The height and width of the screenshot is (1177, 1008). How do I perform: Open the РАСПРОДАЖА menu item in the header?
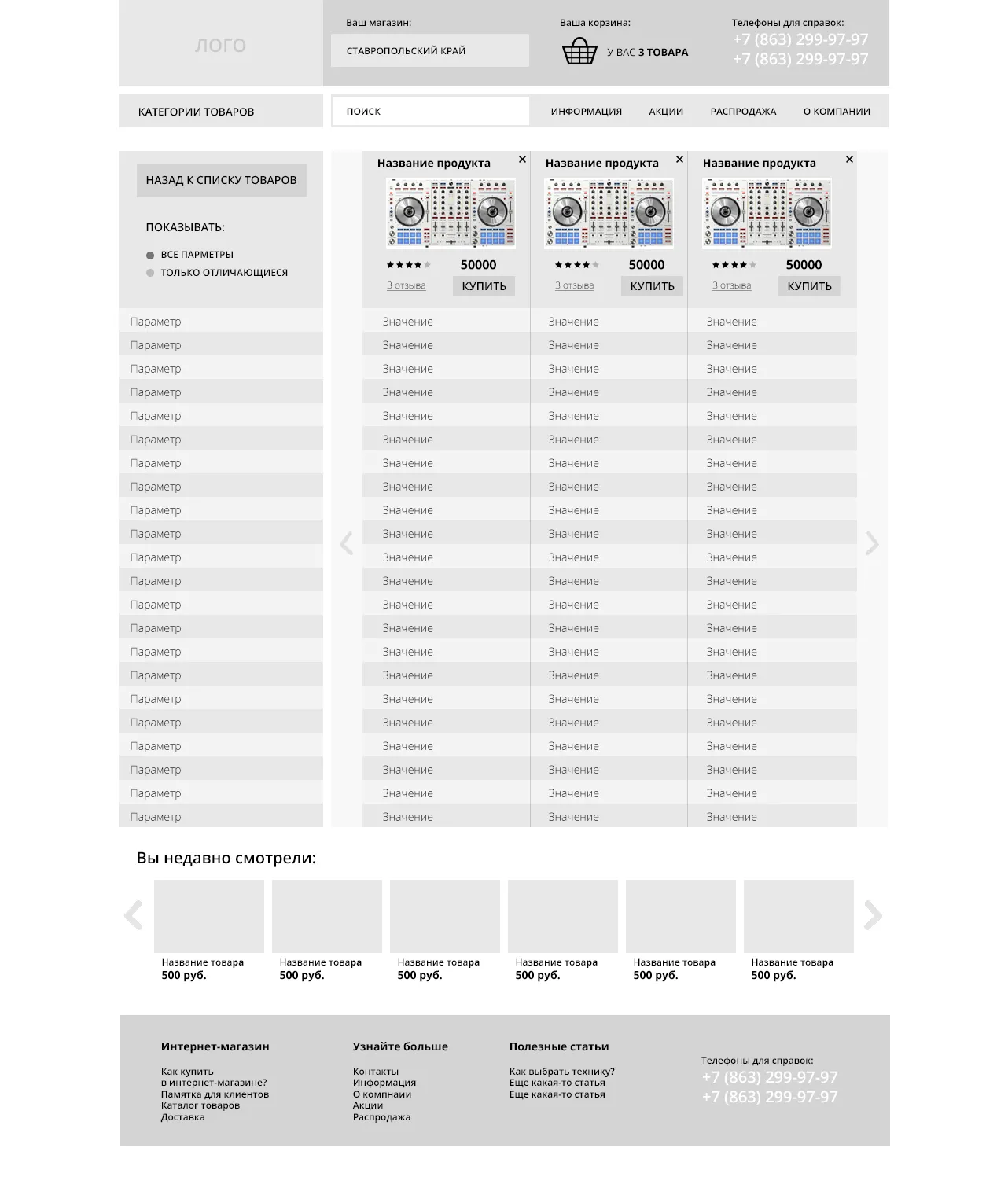pos(743,112)
